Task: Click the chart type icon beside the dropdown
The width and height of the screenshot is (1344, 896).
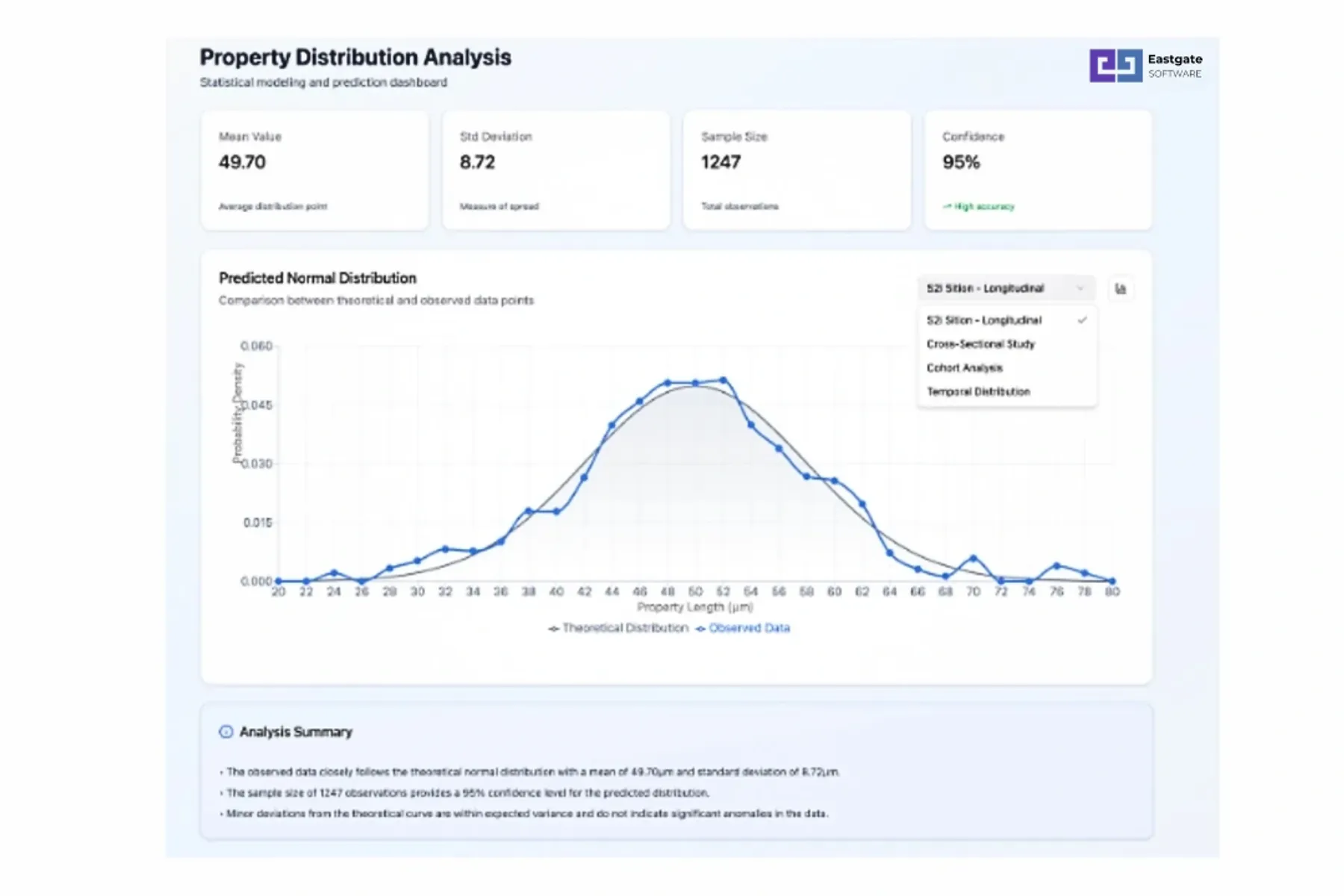Action: coord(1121,289)
